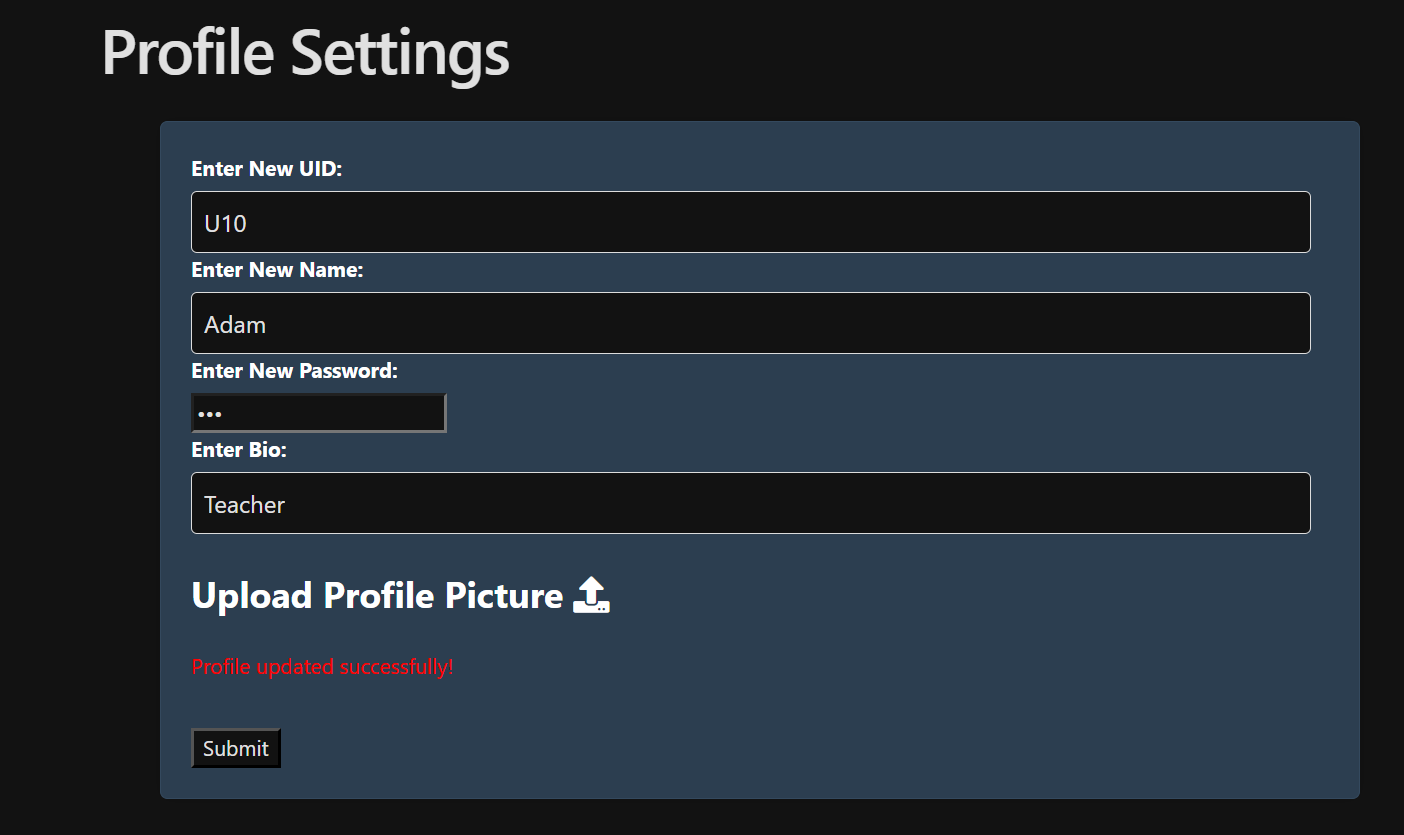This screenshot has width=1404, height=835.
Task: Click the "Enter Bio:" label
Action: click(239, 450)
